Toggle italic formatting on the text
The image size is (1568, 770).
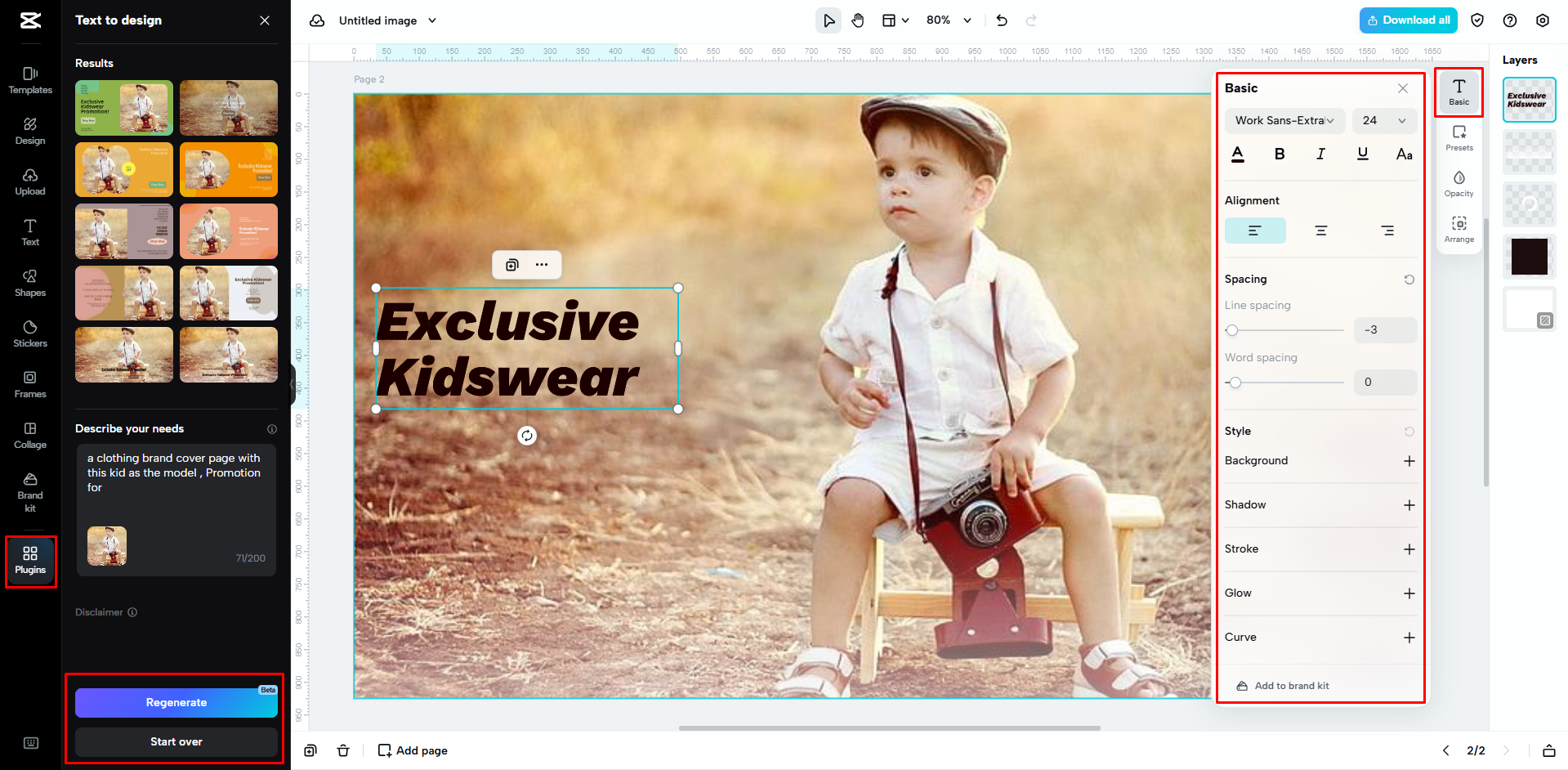(1320, 153)
